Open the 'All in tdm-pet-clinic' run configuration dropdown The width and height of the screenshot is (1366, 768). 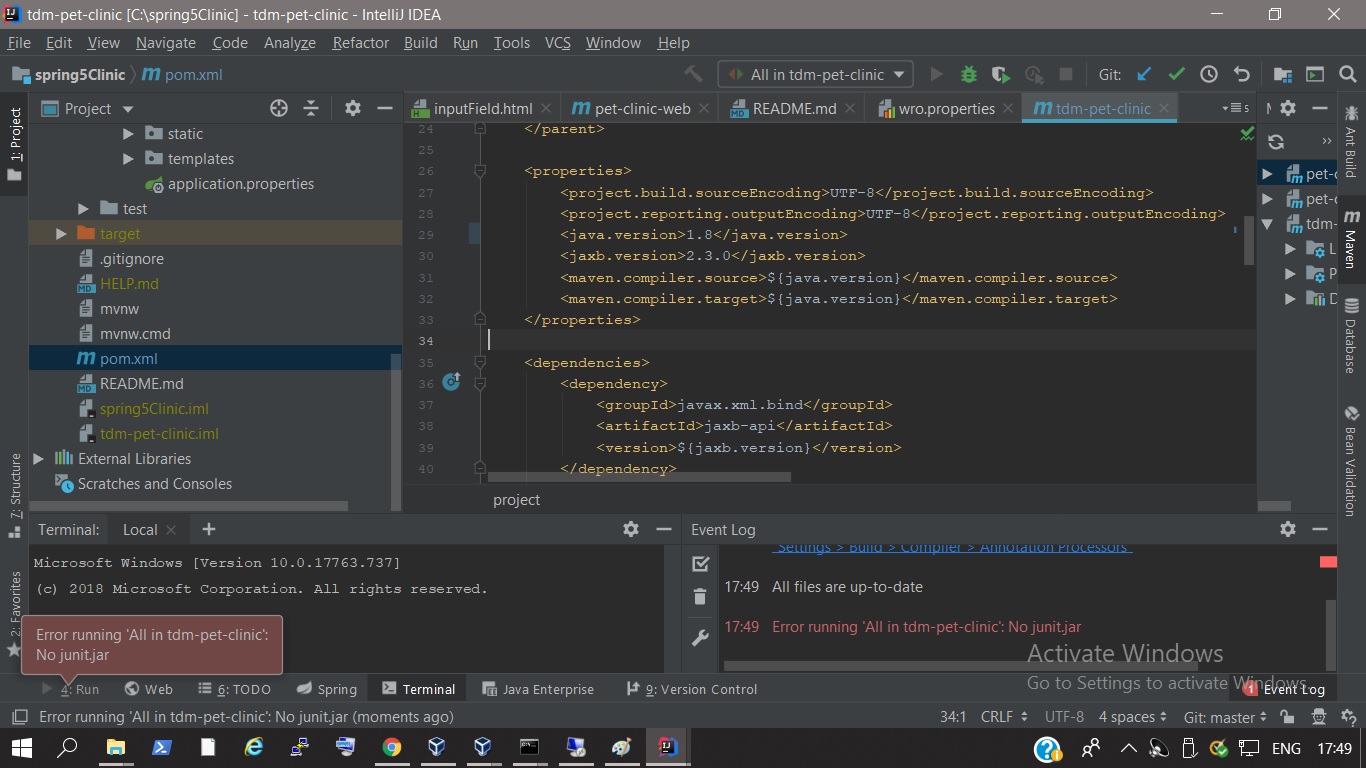[x=815, y=74]
